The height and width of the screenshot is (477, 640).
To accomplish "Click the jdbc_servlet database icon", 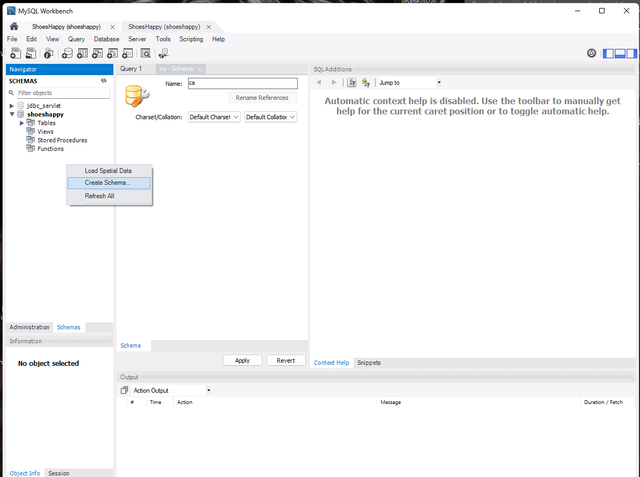I will tap(20, 106).
